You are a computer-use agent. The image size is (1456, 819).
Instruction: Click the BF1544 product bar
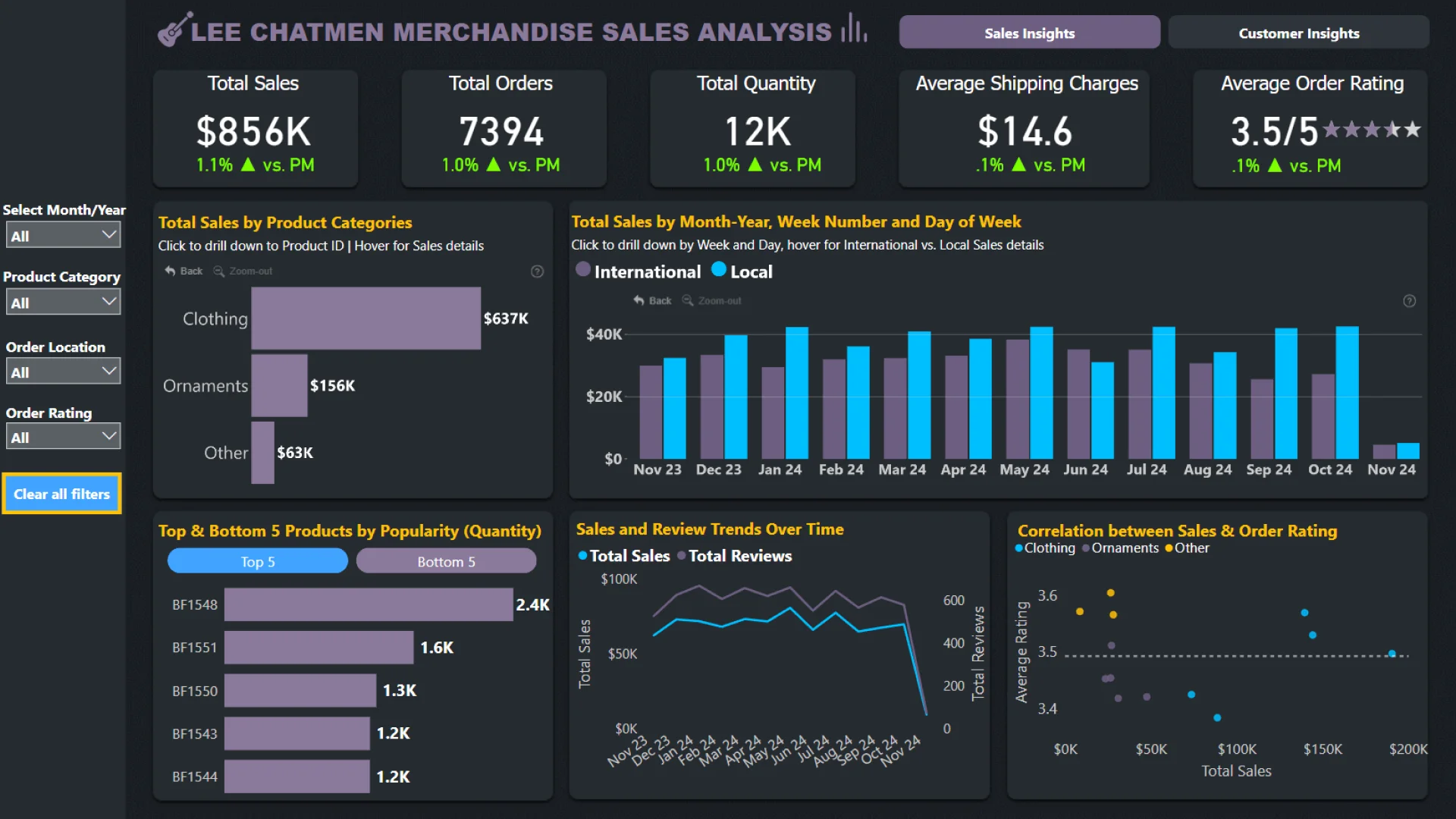297,777
